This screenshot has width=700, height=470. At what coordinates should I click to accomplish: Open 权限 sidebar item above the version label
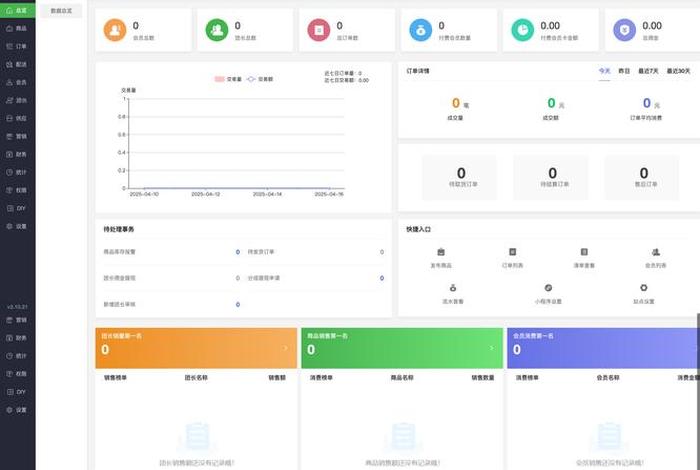pyautogui.click(x=17, y=190)
